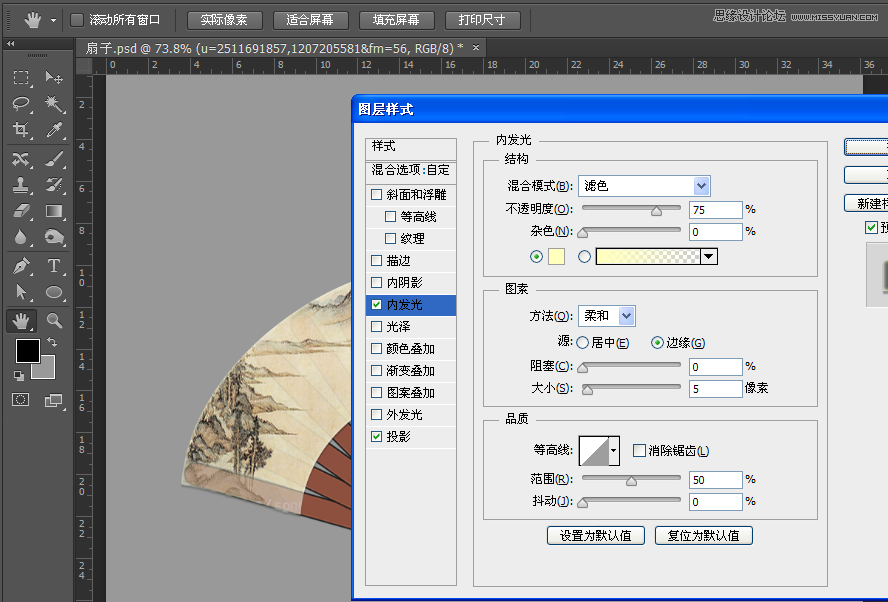Disable the 投影 layer style
This screenshot has width=888, height=602.
[376, 436]
